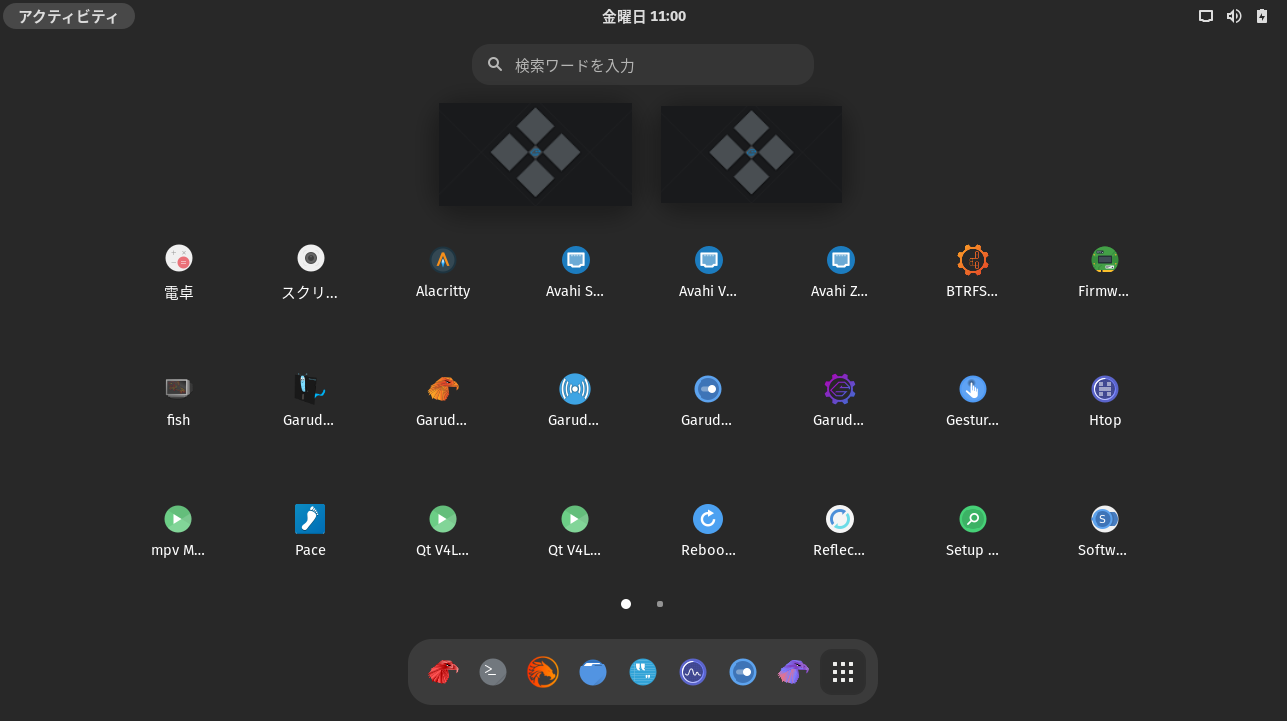Open the 電卓 calculator app
The height and width of the screenshot is (721, 1287).
179,271
